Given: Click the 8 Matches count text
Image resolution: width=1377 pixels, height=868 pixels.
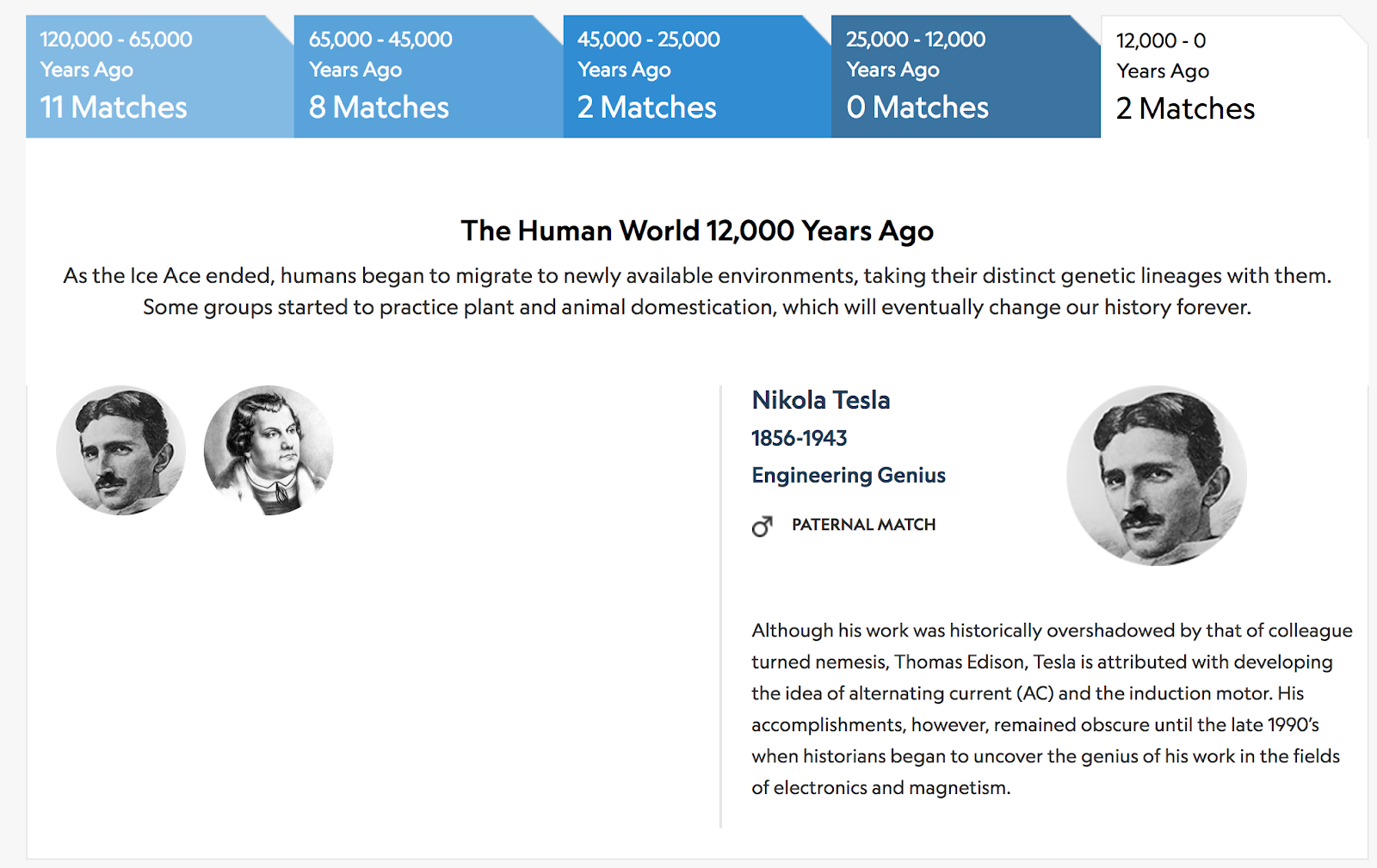Looking at the screenshot, I should tap(379, 108).
